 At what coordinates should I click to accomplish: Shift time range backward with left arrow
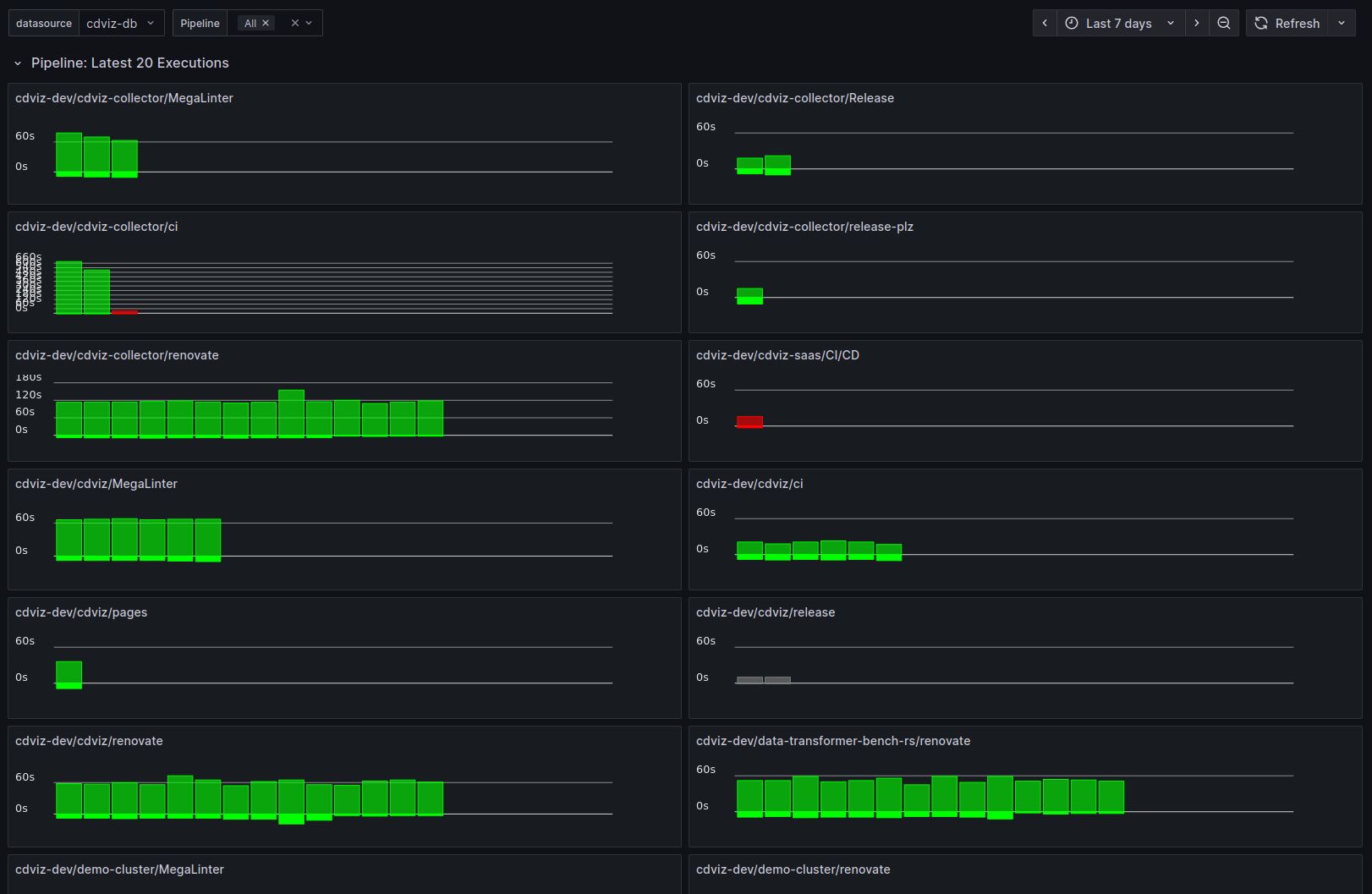point(1045,24)
